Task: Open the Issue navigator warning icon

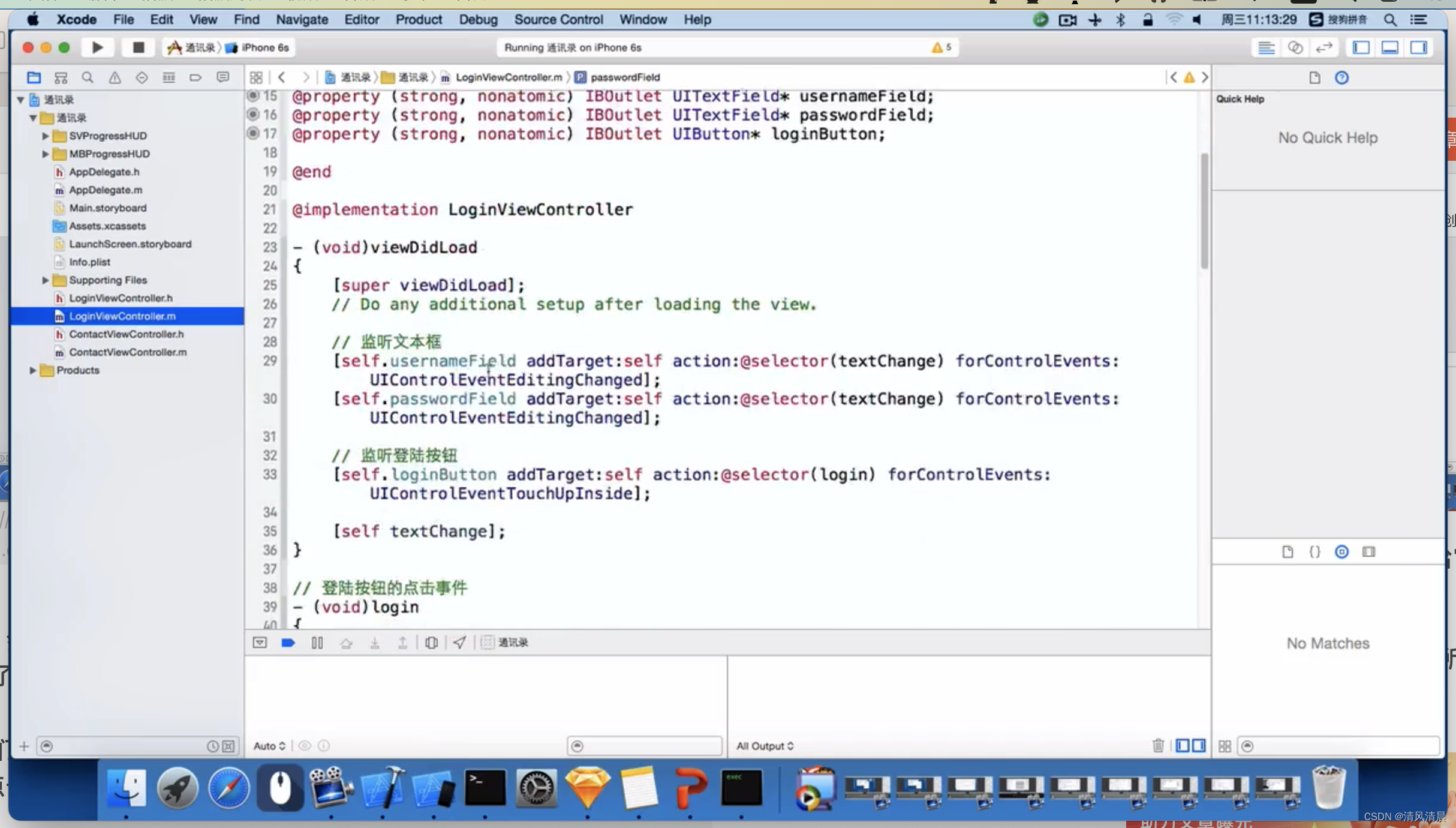Action: pos(115,77)
